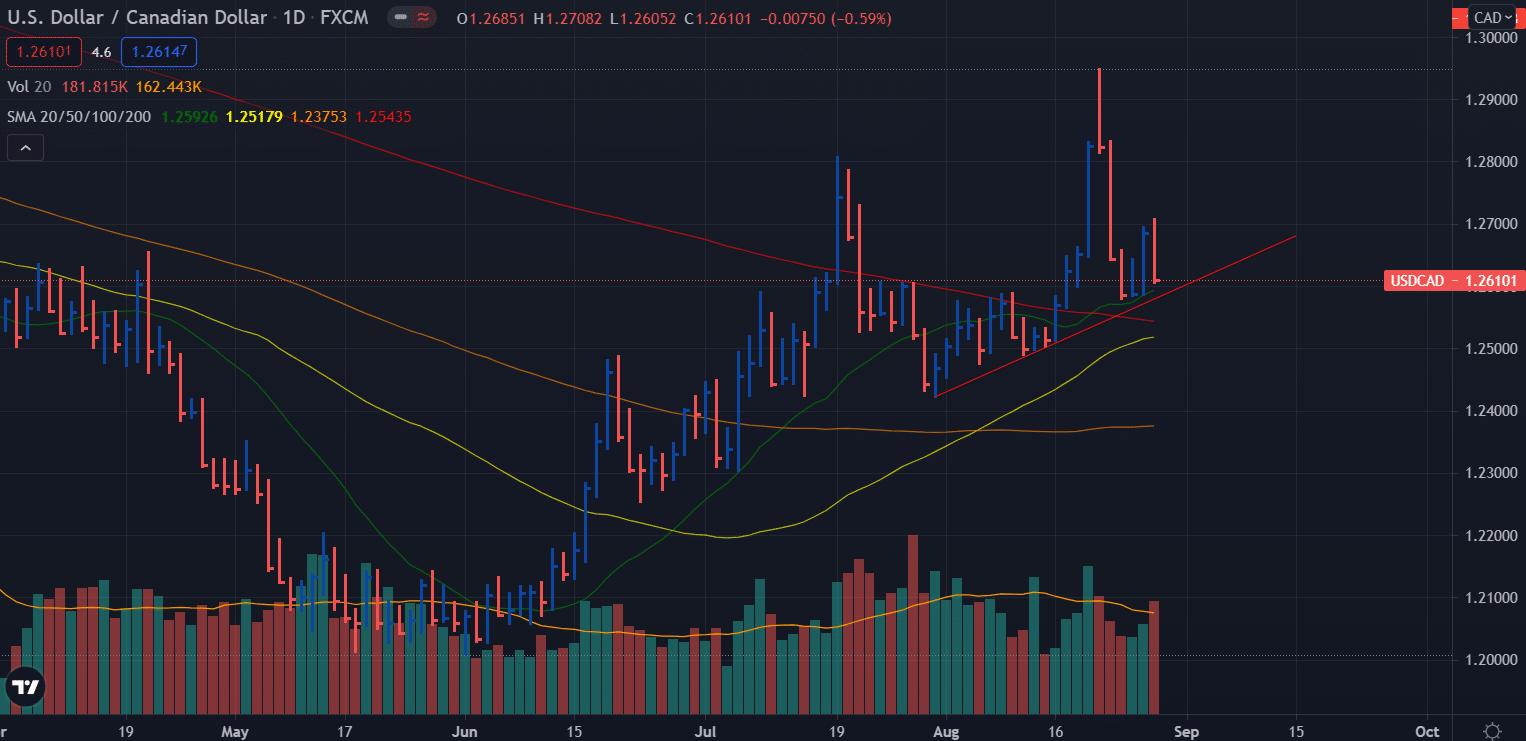Click the change value −0.00750 (−0.59%)
1526x741 pixels.
click(x=827, y=19)
